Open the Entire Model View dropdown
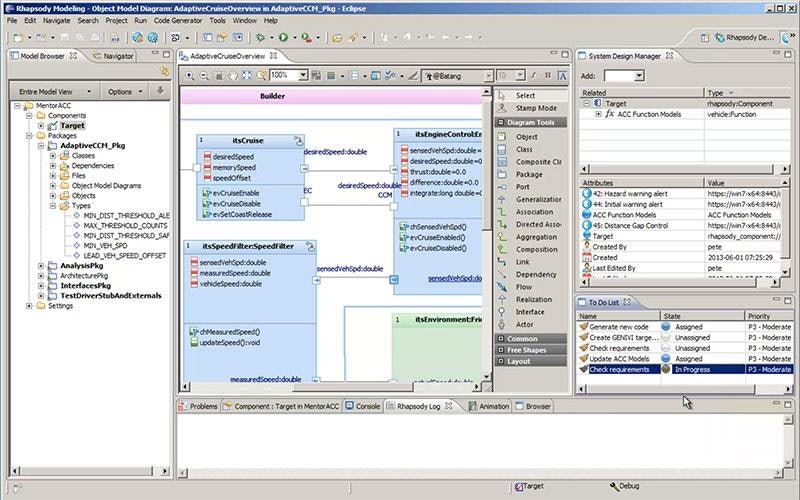The width and height of the screenshot is (800, 500). pos(55,92)
